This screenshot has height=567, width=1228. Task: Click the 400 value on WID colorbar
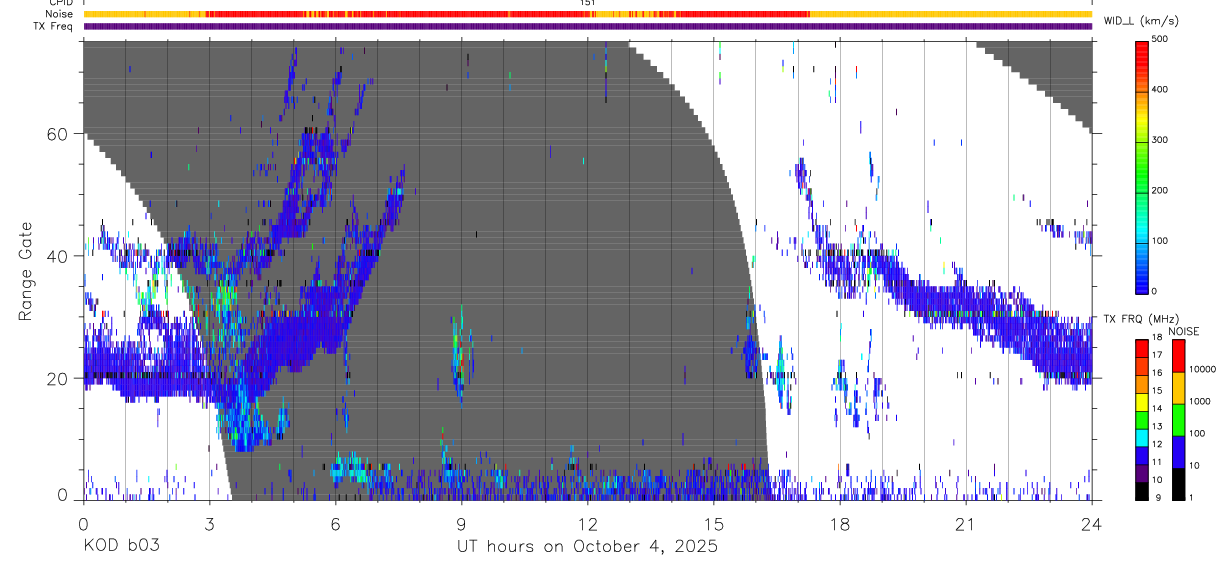coord(1161,90)
